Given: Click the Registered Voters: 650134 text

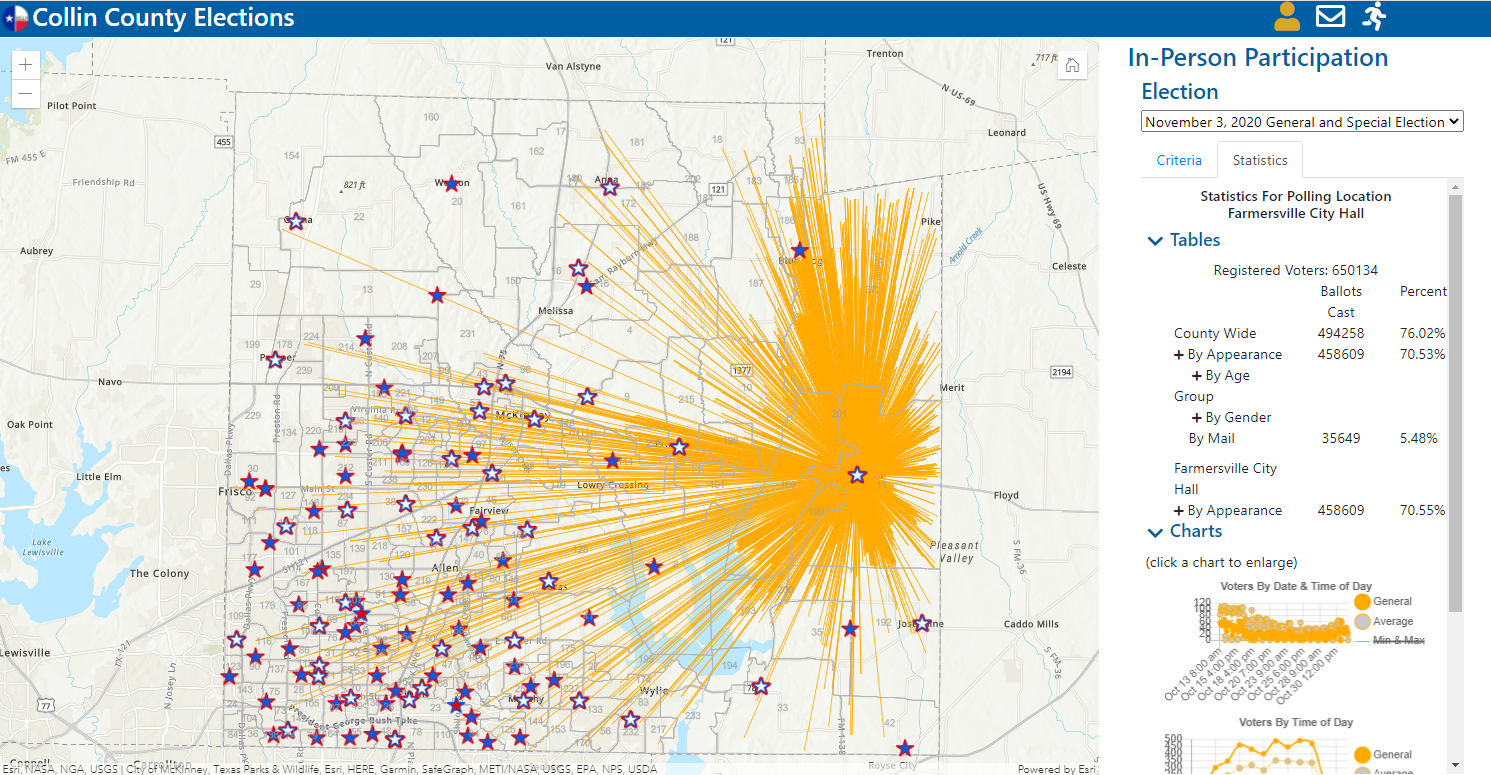Looking at the screenshot, I should point(1296,271).
